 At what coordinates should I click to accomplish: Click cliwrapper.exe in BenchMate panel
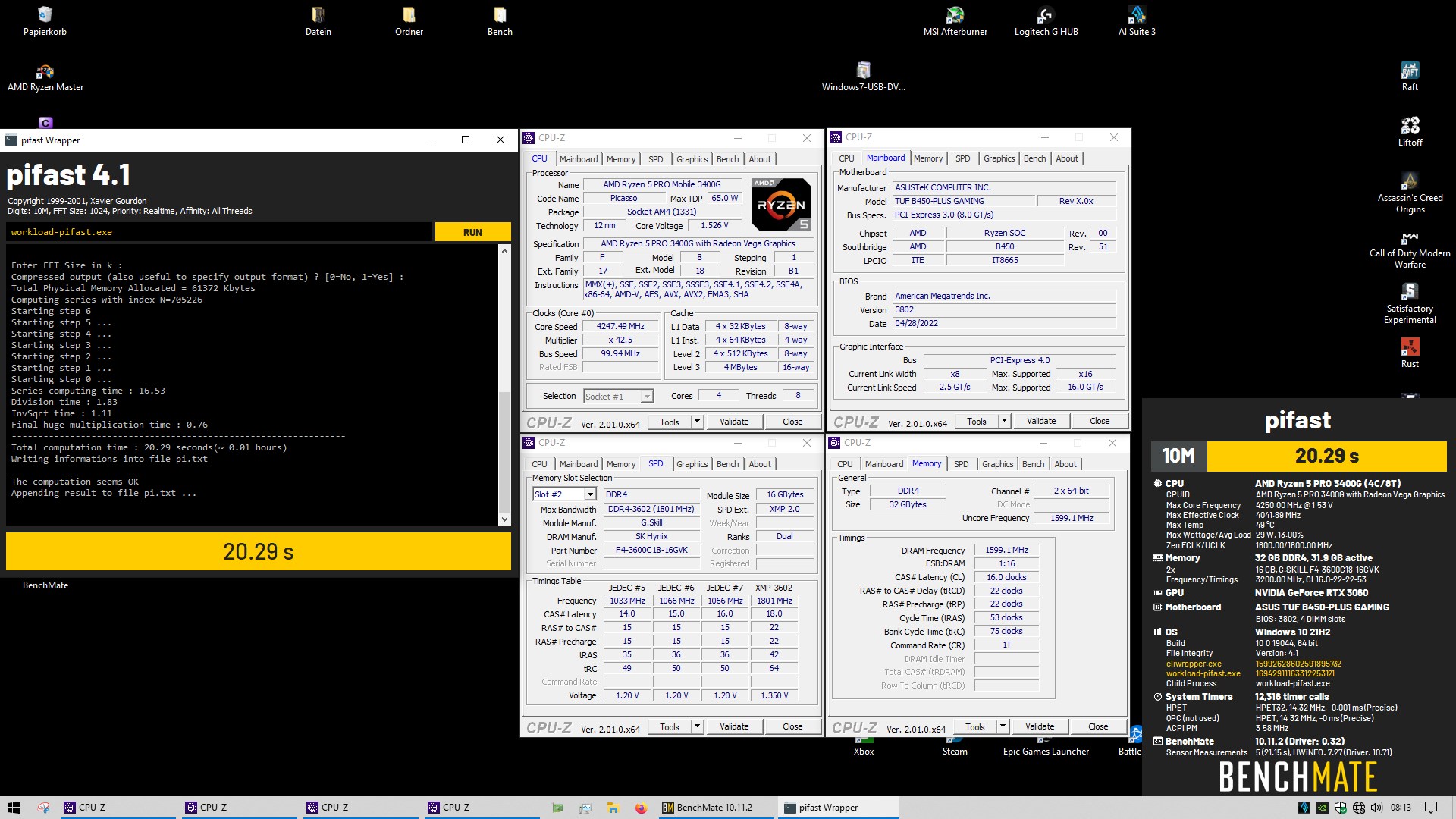(x=1194, y=664)
